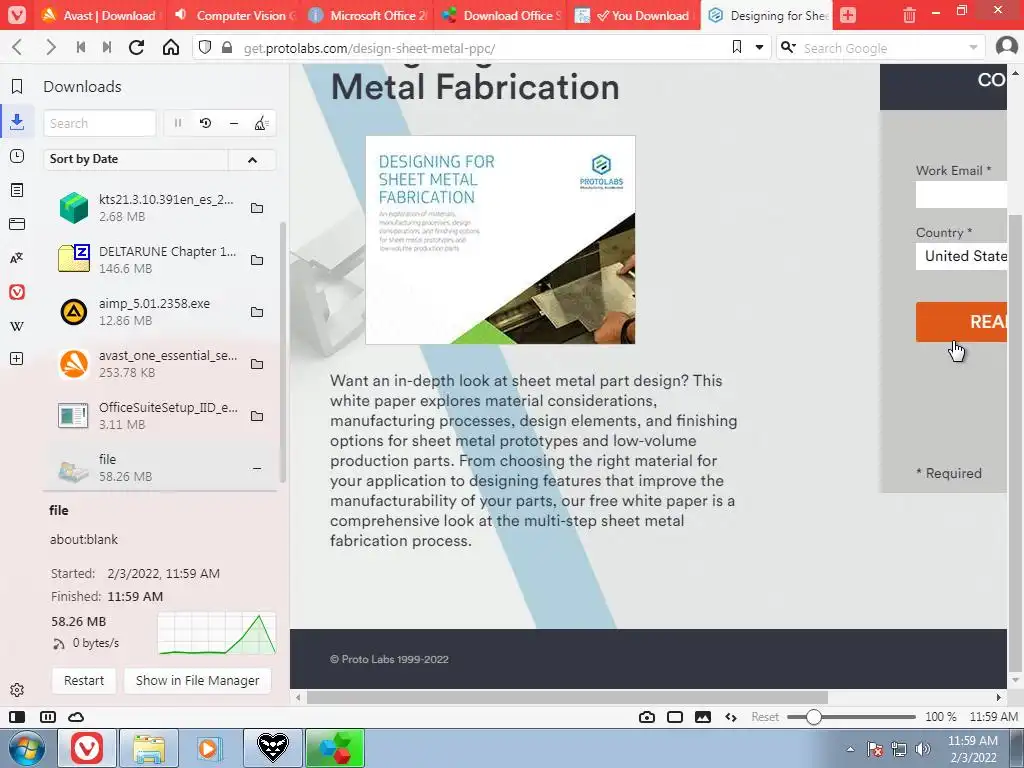Click the fast forward button
1024x768 pixels.
point(107,47)
